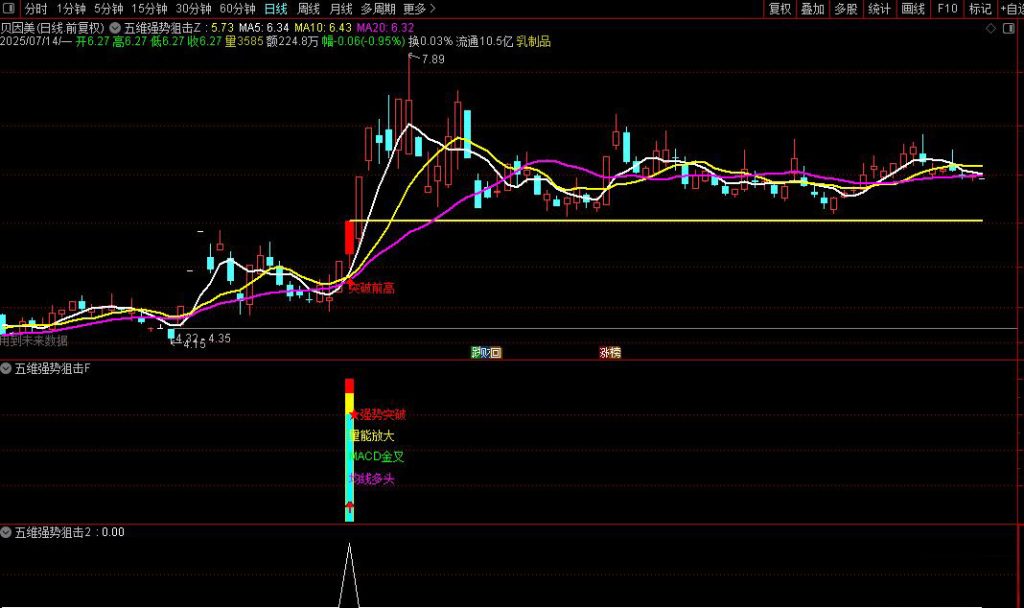The height and width of the screenshot is (608, 1024).
Task: Expand the 五维强势狙击2 indicator menu
Action: click(7, 533)
